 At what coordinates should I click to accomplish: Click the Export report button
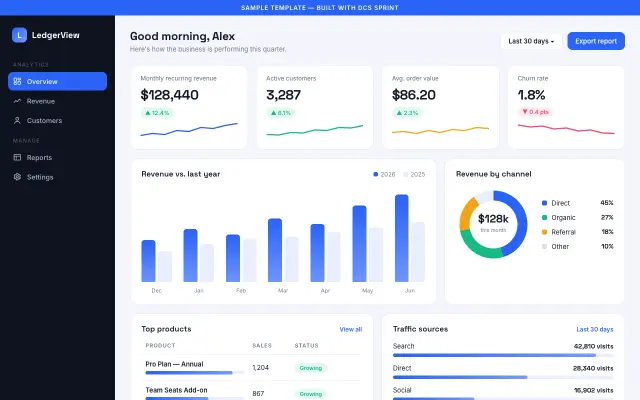click(596, 41)
